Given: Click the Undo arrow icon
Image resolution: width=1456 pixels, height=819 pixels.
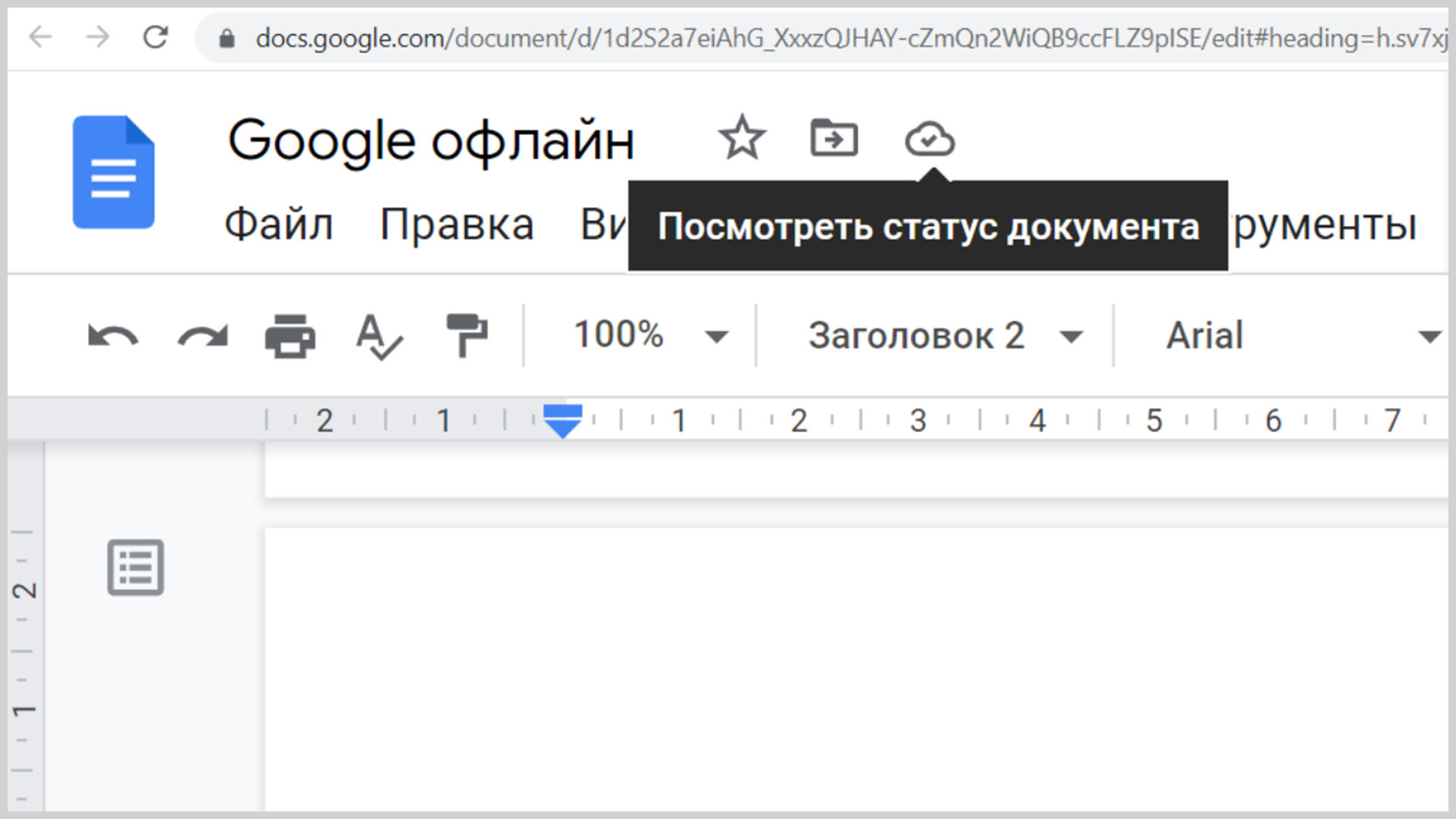Looking at the screenshot, I should point(113,336).
